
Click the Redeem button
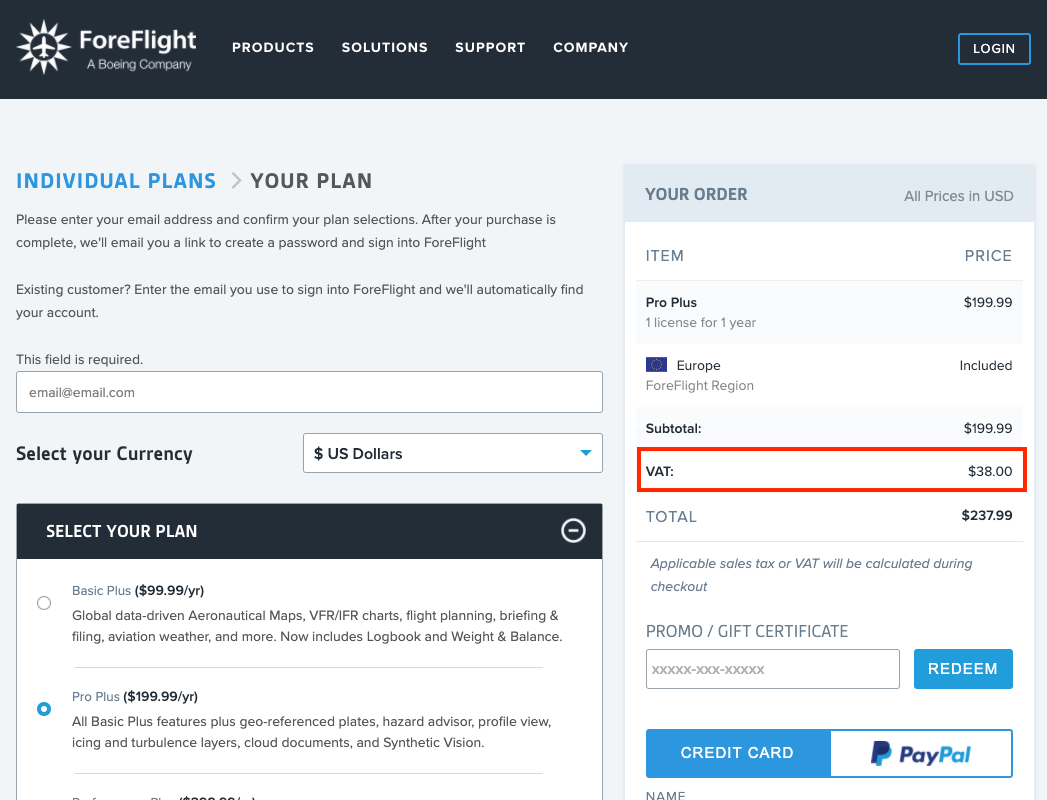tap(963, 668)
